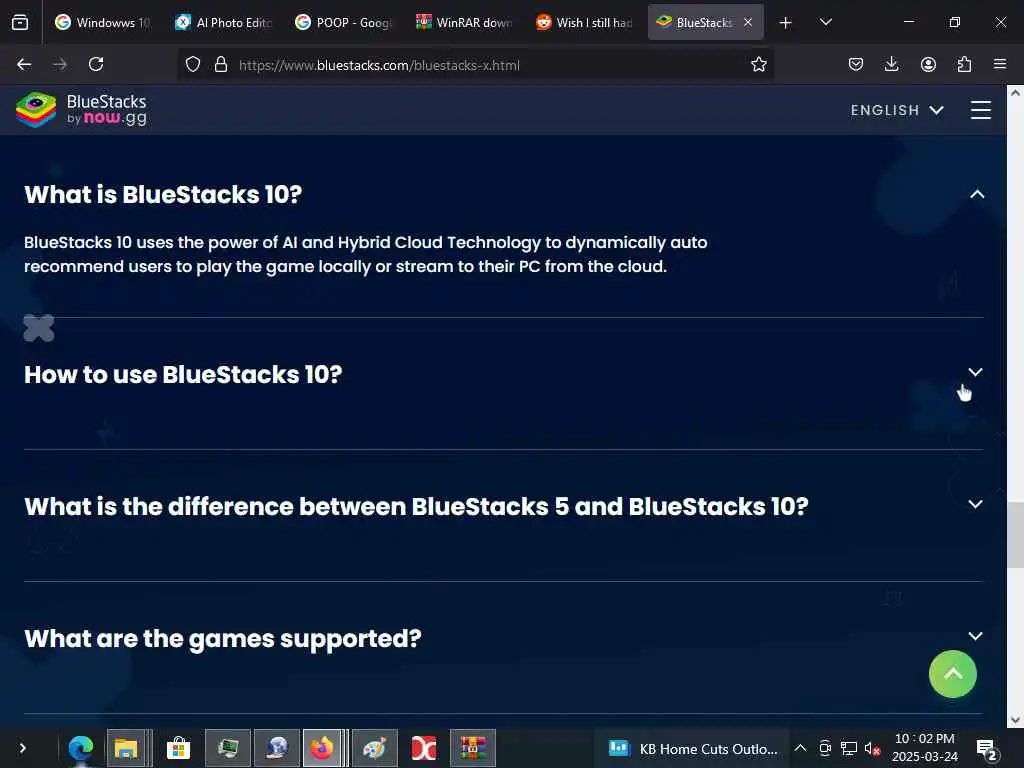The image size is (1024, 768).
Task: Open the ENGLISH language dropdown
Action: [x=897, y=110]
